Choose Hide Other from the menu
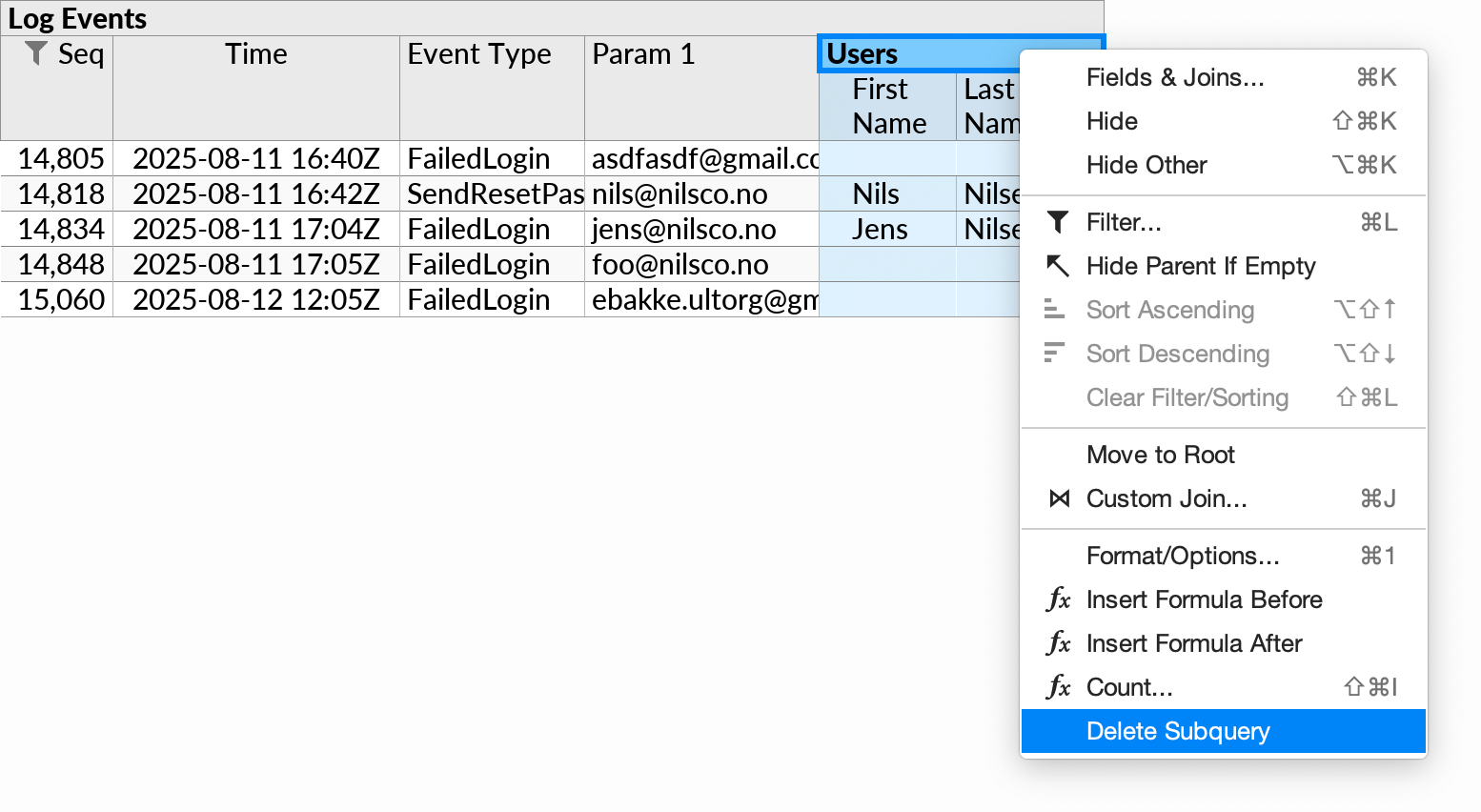The image size is (1481, 812). [1146, 164]
